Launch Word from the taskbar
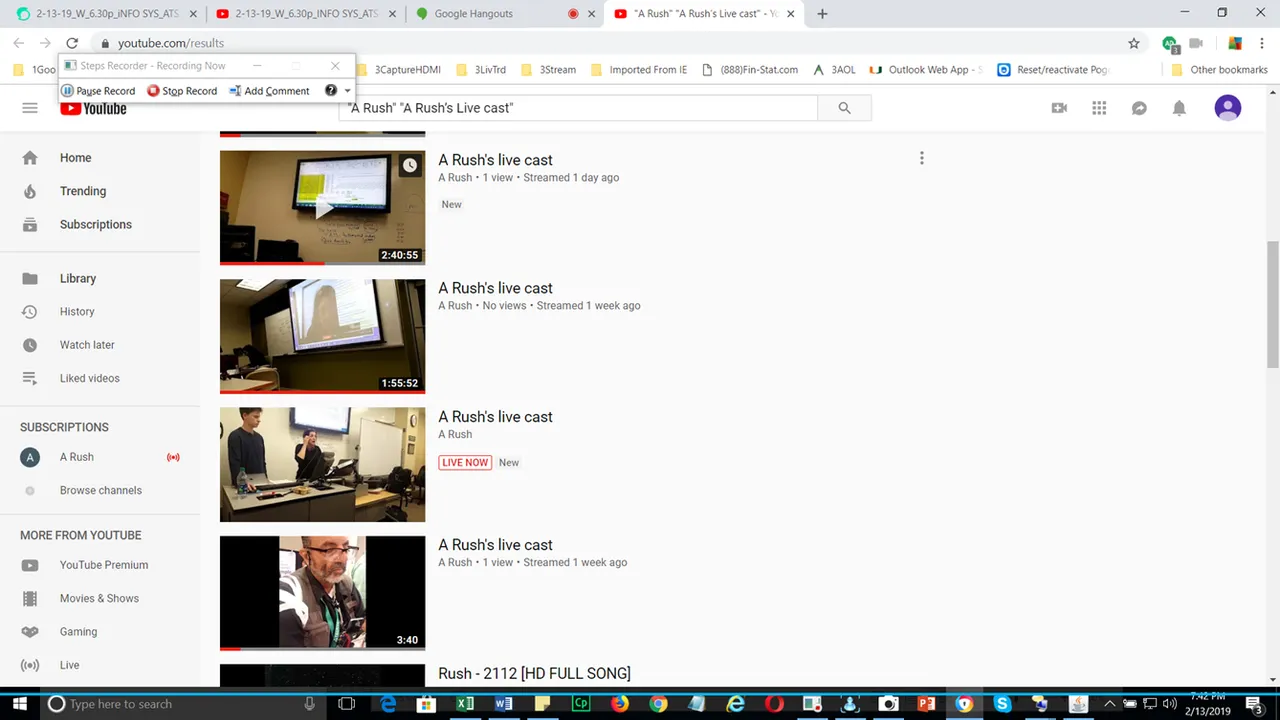 click(503, 704)
